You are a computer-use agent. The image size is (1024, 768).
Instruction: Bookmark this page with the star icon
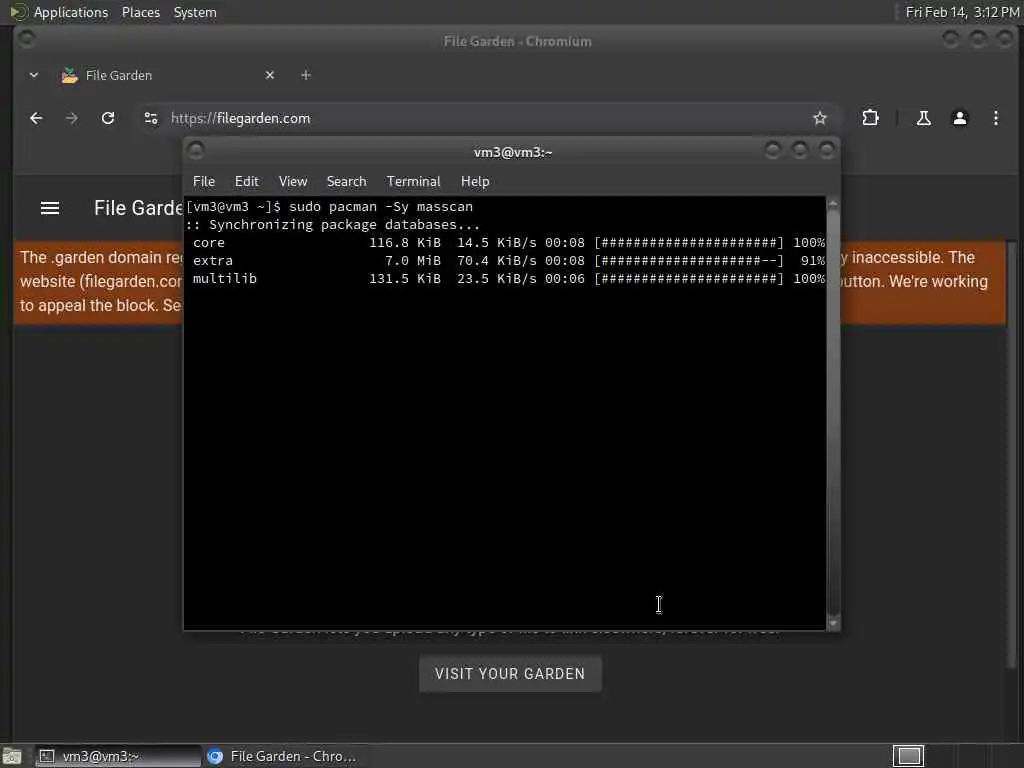tap(820, 118)
